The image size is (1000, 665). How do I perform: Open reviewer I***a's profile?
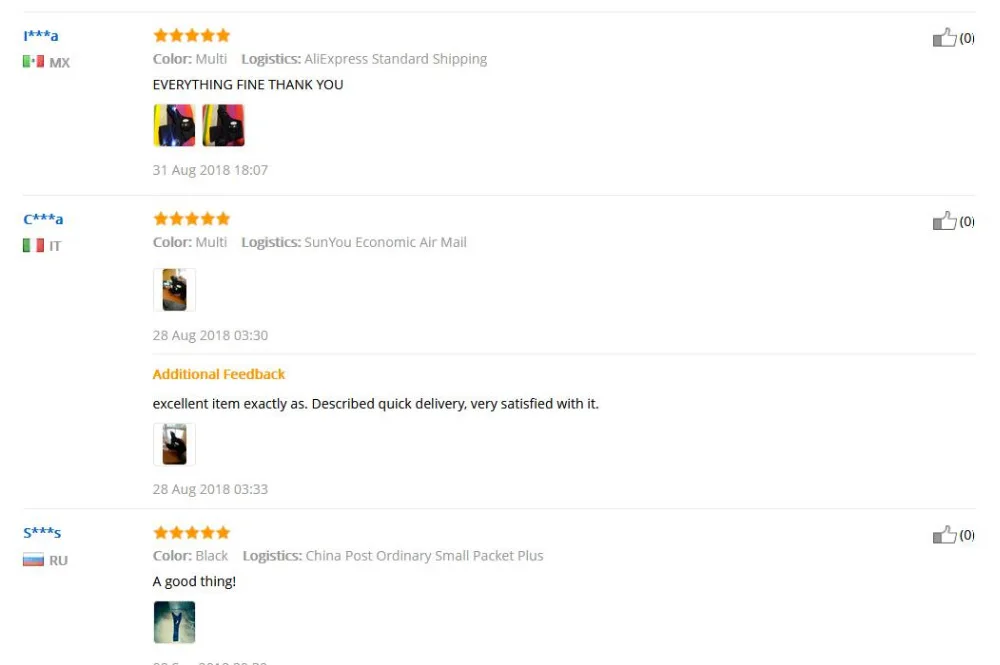(41, 36)
